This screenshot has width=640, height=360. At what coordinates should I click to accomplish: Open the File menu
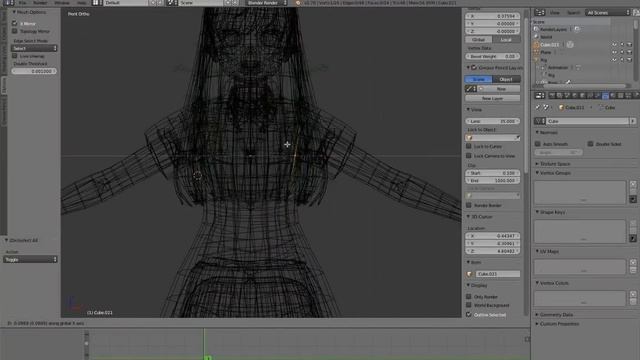(x=22, y=2)
